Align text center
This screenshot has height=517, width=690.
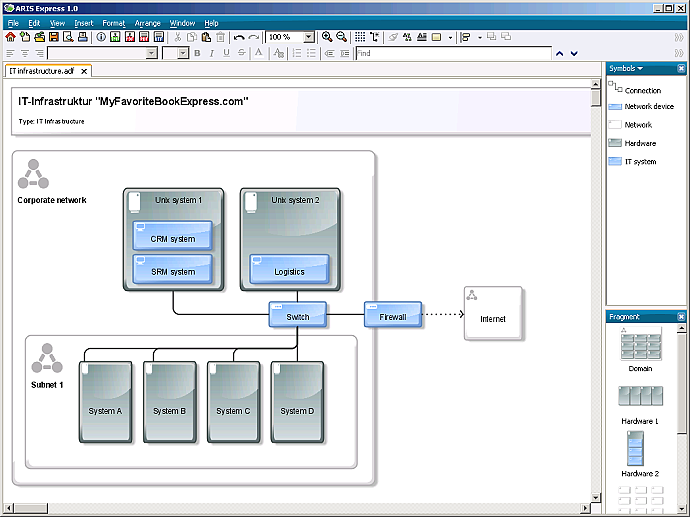pyautogui.click(x=25, y=53)
